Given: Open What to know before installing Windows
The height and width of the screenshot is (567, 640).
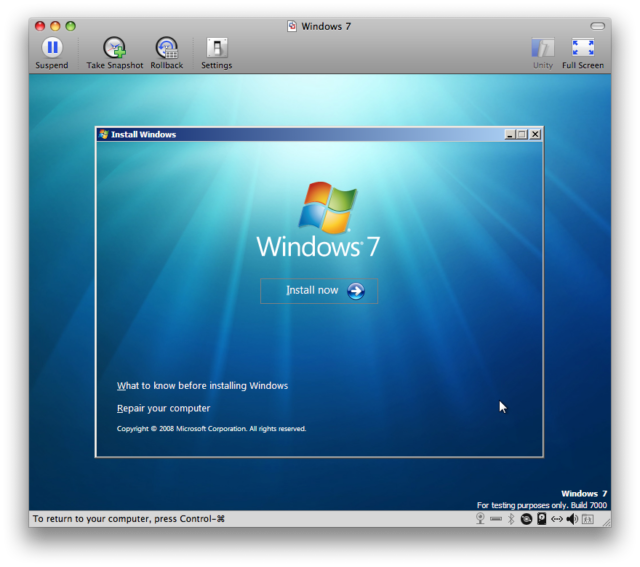Looking at the screenshot, I should 202,386.
